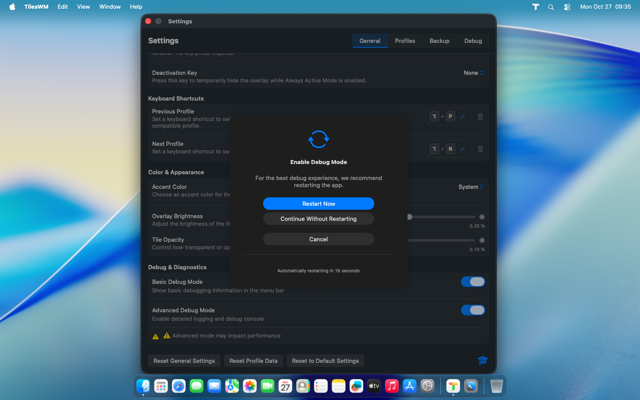The height and width of the screenshot is (400, 640).
Task: Toggle the Basic Debug Mode switch
Action: click(x=473, y=282)
